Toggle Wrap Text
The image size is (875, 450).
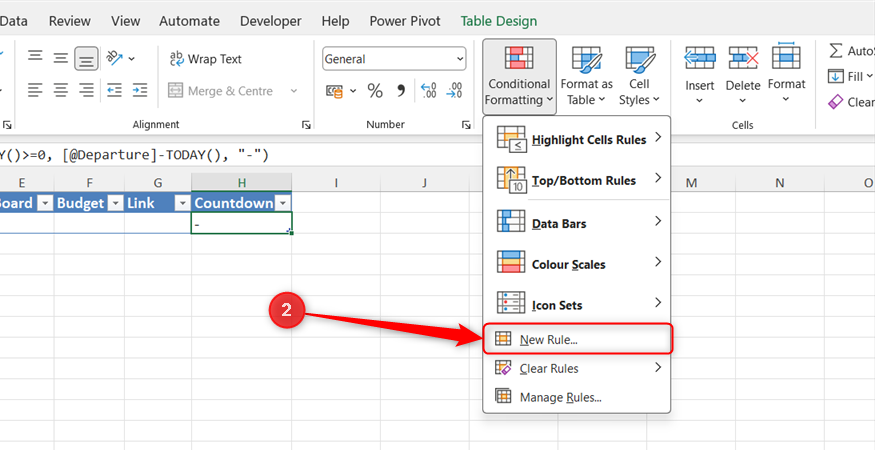point(205,59)
